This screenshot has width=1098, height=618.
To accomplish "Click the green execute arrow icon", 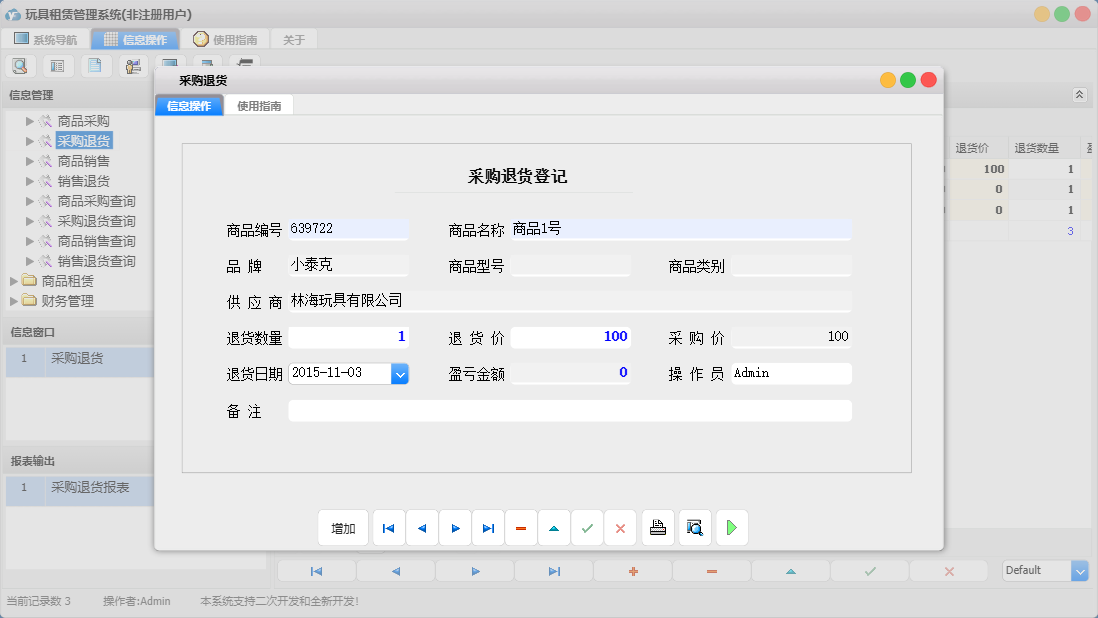I will [731, 527].
